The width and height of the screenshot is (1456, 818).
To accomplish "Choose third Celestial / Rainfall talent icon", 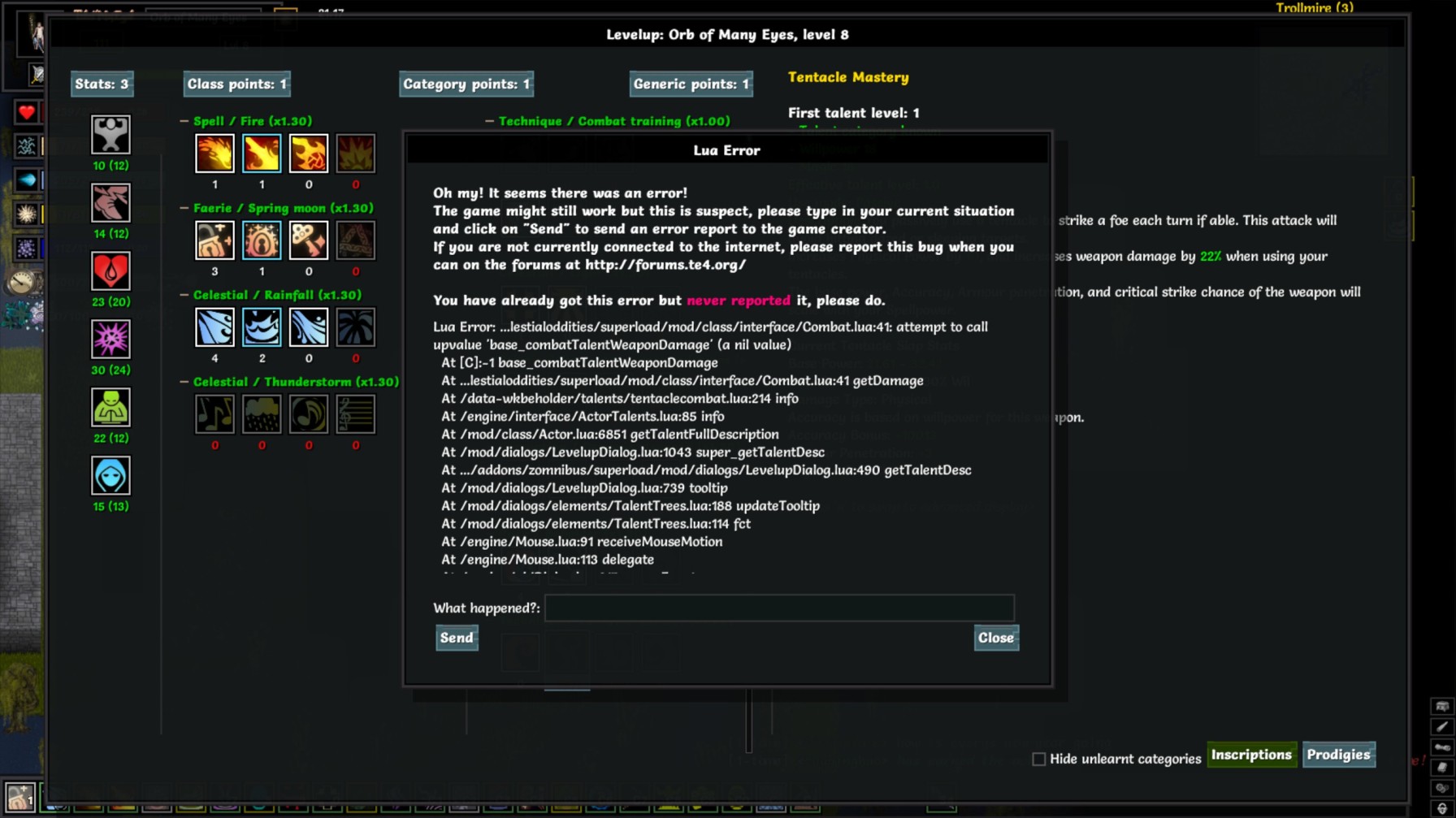I will [309, 327].
